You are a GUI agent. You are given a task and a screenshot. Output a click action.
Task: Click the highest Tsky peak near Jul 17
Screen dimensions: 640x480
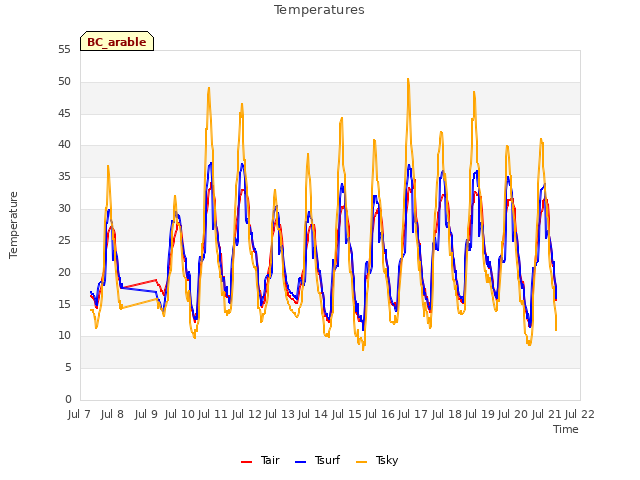(x=408, y=79)
